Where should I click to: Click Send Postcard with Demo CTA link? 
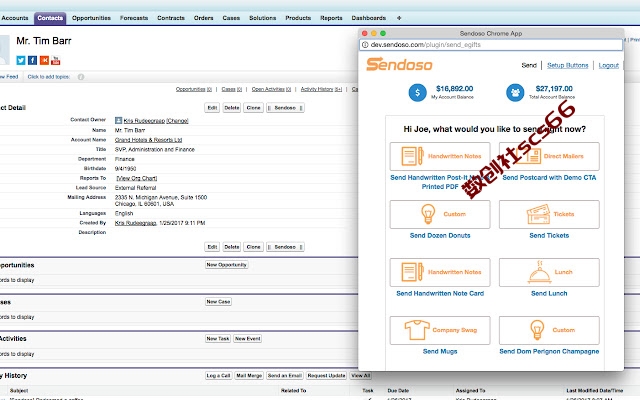coord(549,178)
